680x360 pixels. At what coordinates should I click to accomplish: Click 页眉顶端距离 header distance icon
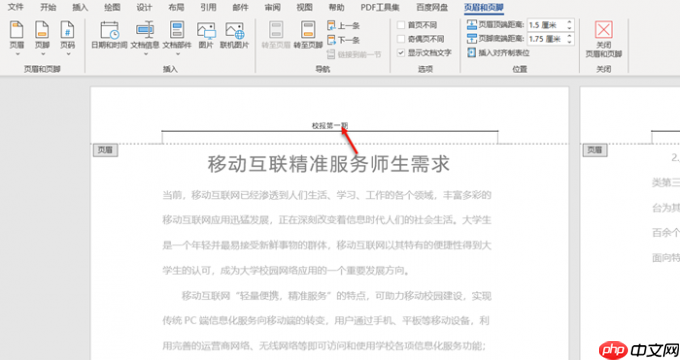coord(472,25)
